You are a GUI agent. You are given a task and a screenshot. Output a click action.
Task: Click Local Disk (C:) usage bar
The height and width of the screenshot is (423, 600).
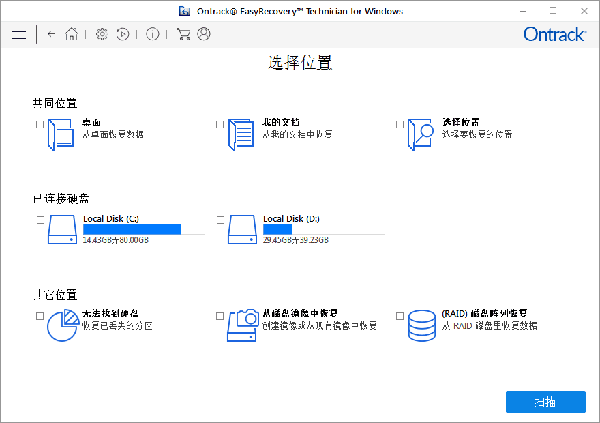pyautogui.click(x=132, y=229)
